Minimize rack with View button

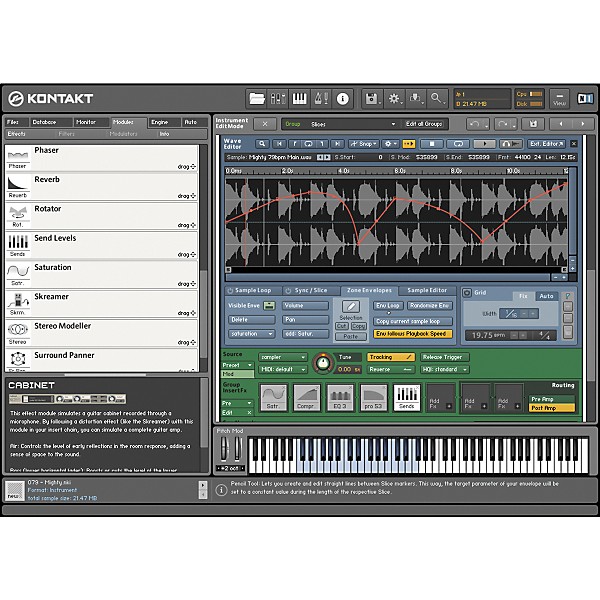pos(559,99)
